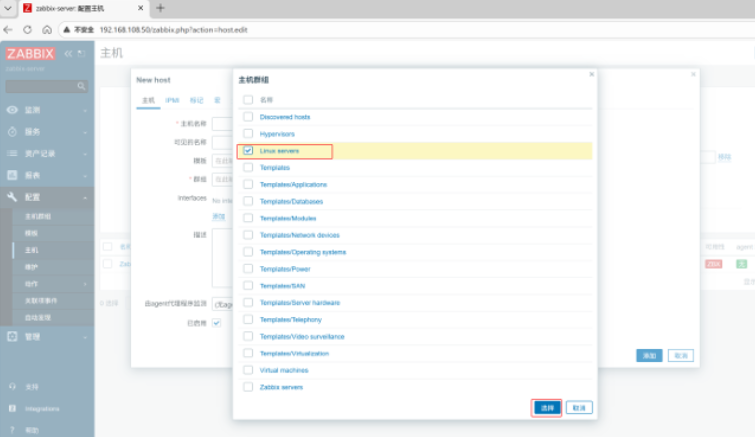Click the gear icon for 管理 menu
Viewport: 755px width, 437px height.
pos(12,336)
